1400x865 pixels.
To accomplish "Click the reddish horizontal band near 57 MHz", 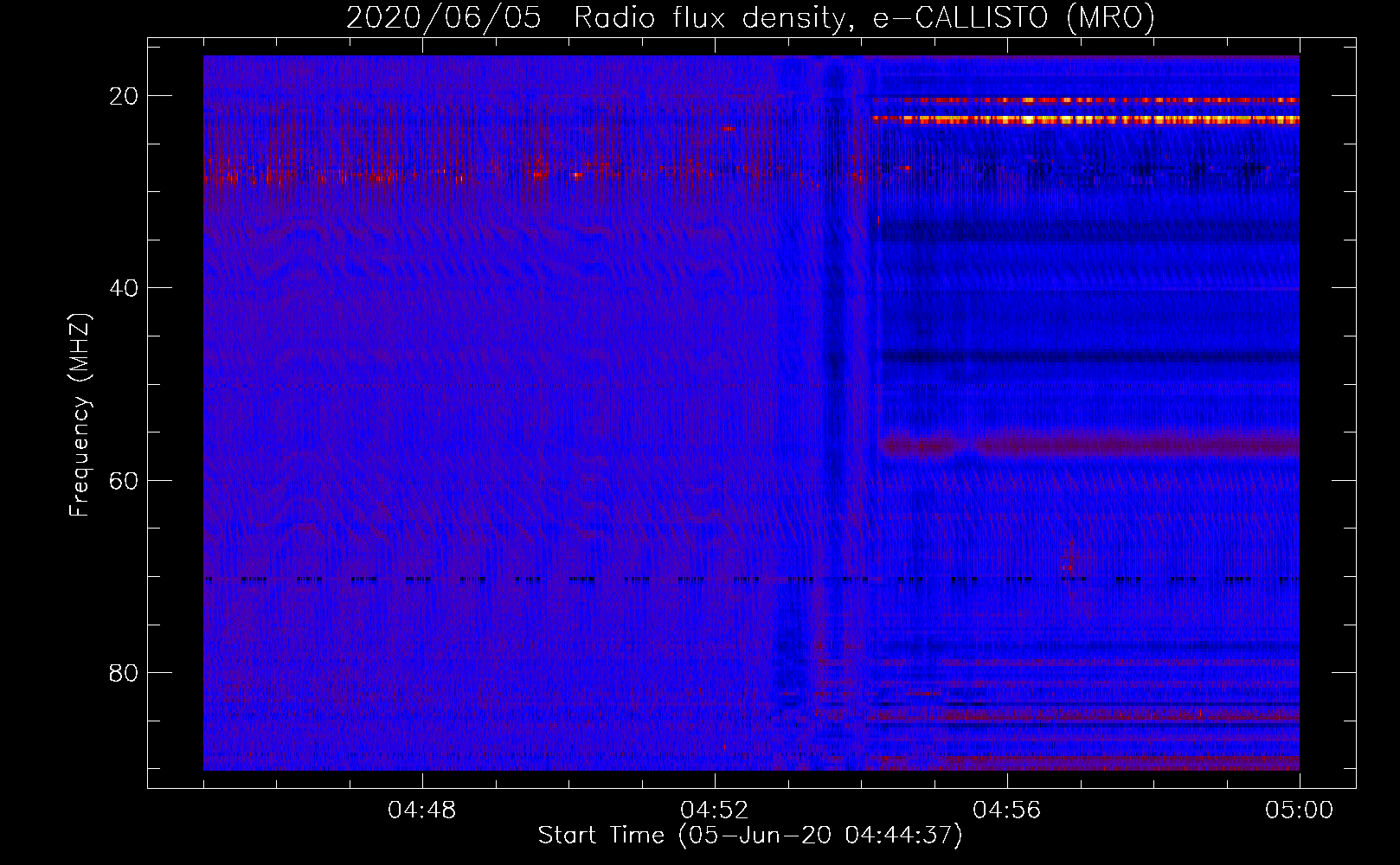I will (1089, 446).
